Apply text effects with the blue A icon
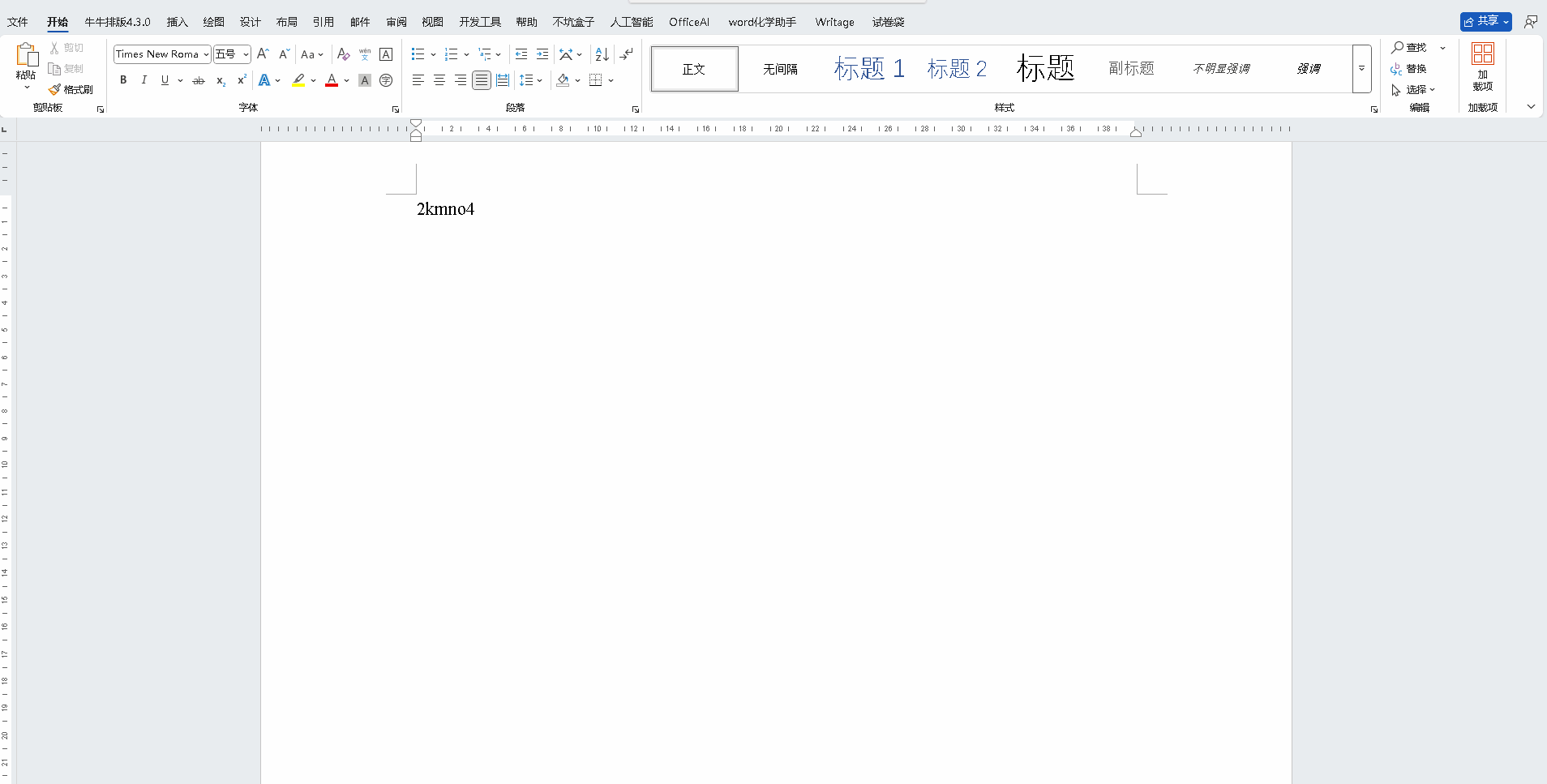The width and height of the screenshot is (1547, 784). click(x=264, y=80)
